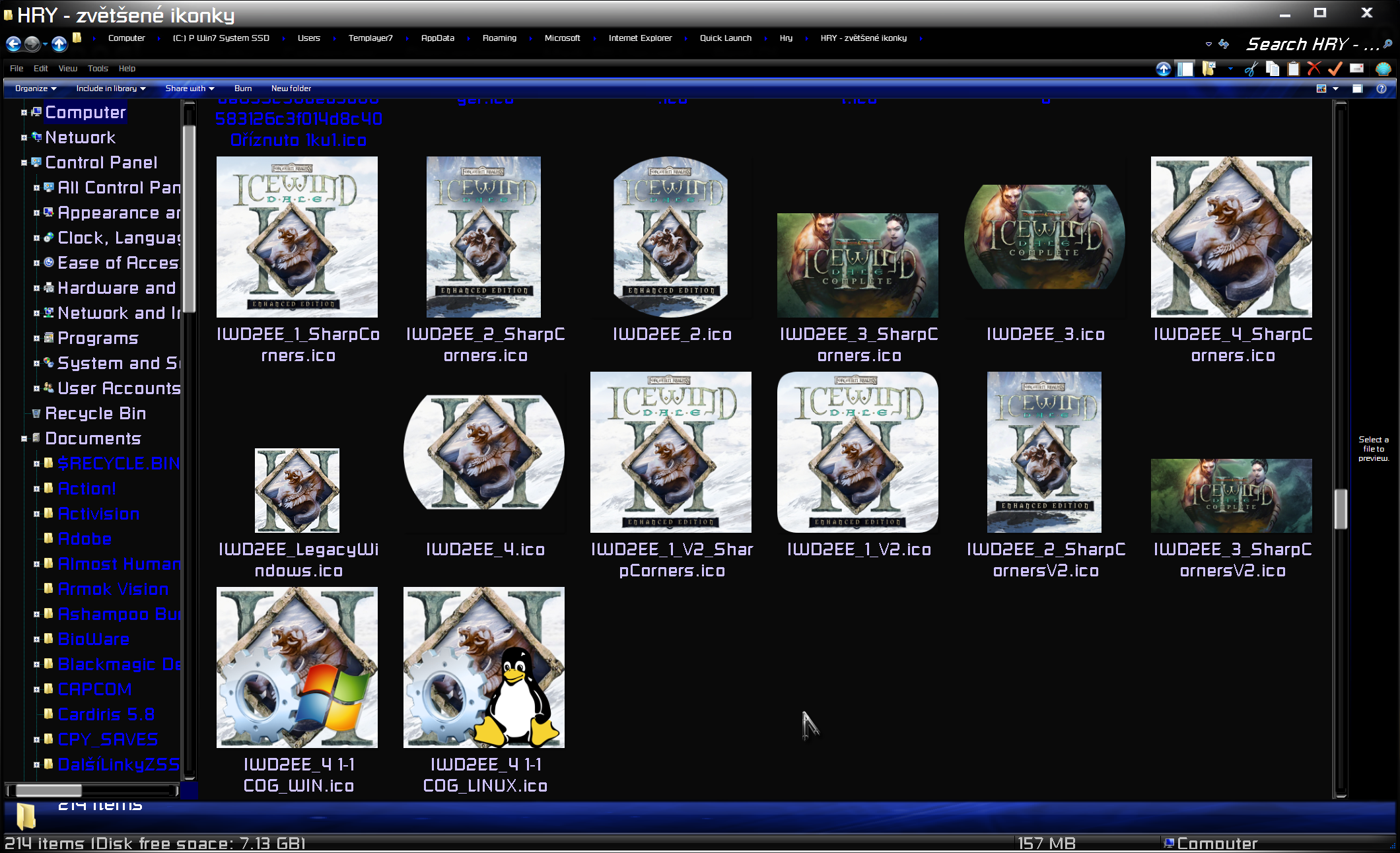1400x853 pixels.
Task: Select the IWD2EE_4 1-1 COG_LINUX.ico thumbnail
Action: pos(484,667)
